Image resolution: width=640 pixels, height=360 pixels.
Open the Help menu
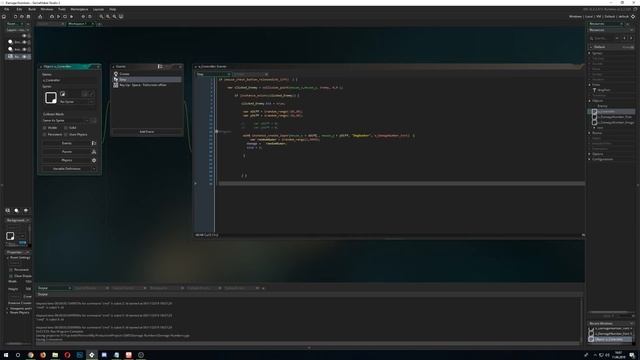pyautogui.click(x=113, y=9)
